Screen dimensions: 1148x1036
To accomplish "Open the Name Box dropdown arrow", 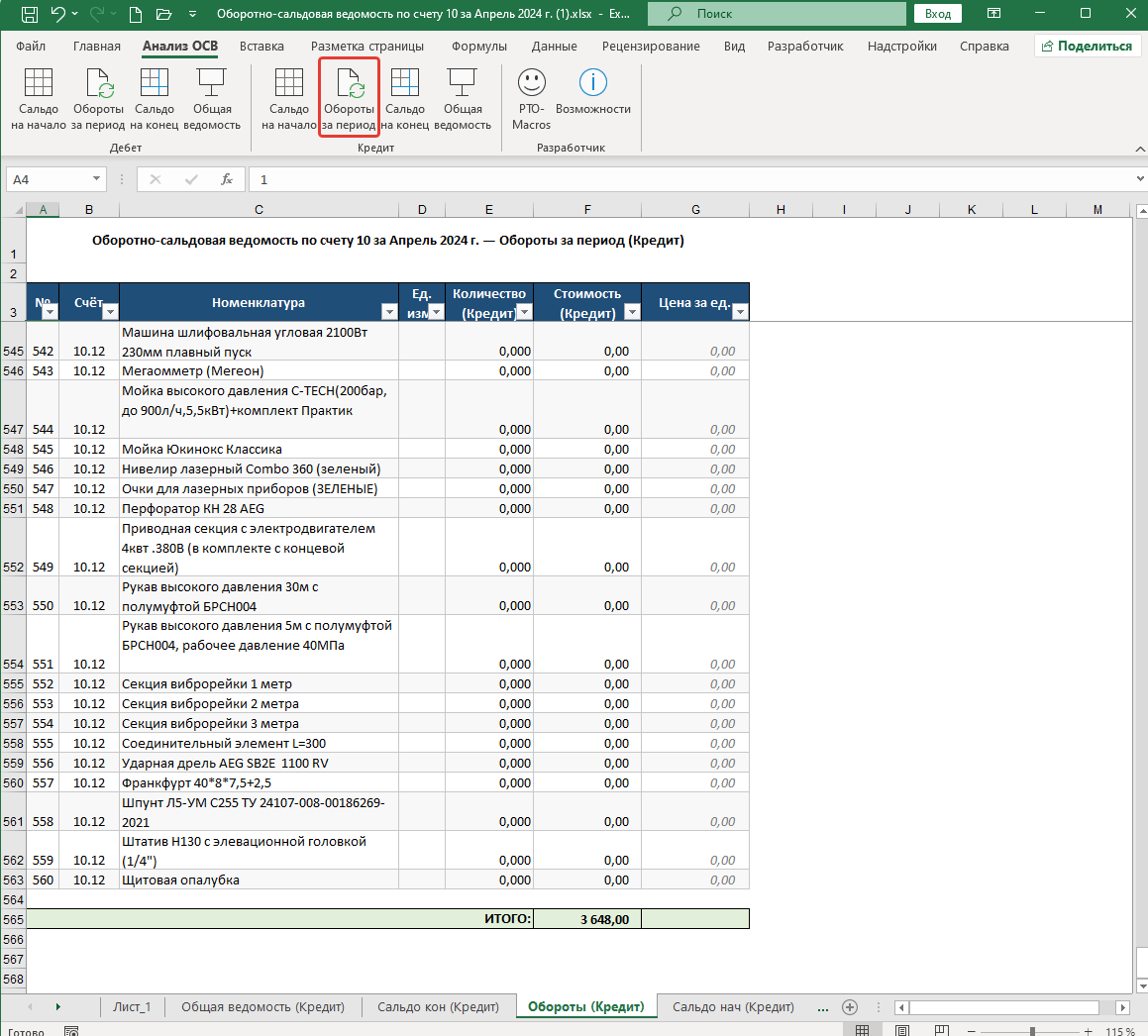I will pos(96,179).
